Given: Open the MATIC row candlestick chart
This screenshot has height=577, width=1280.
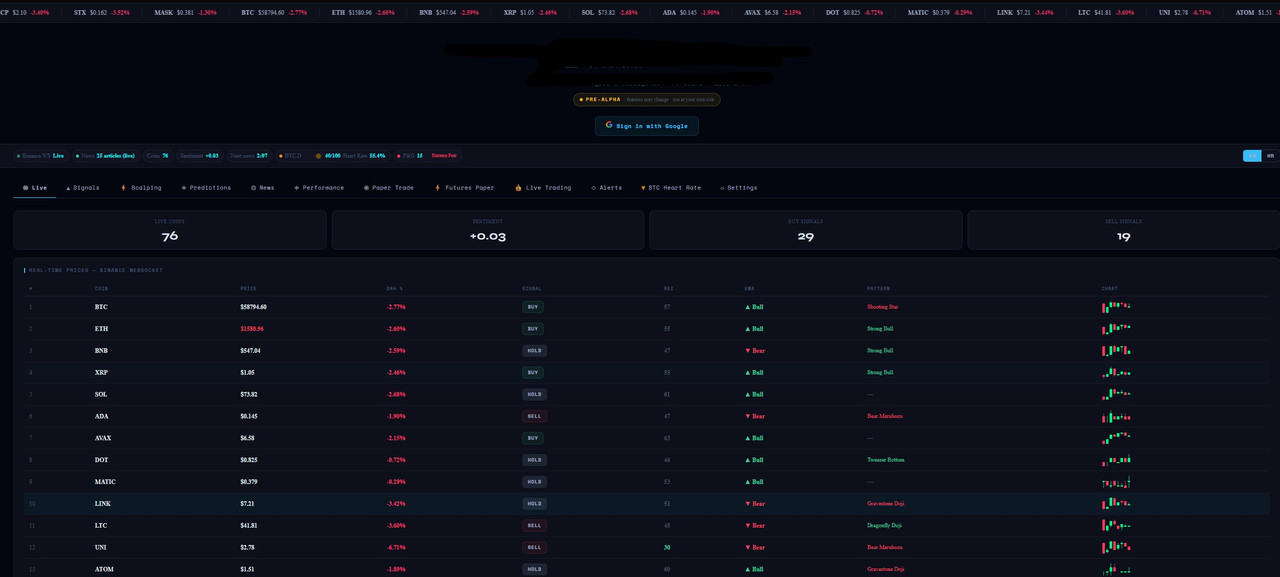Looking at the screenshot, I should 1117,482.
